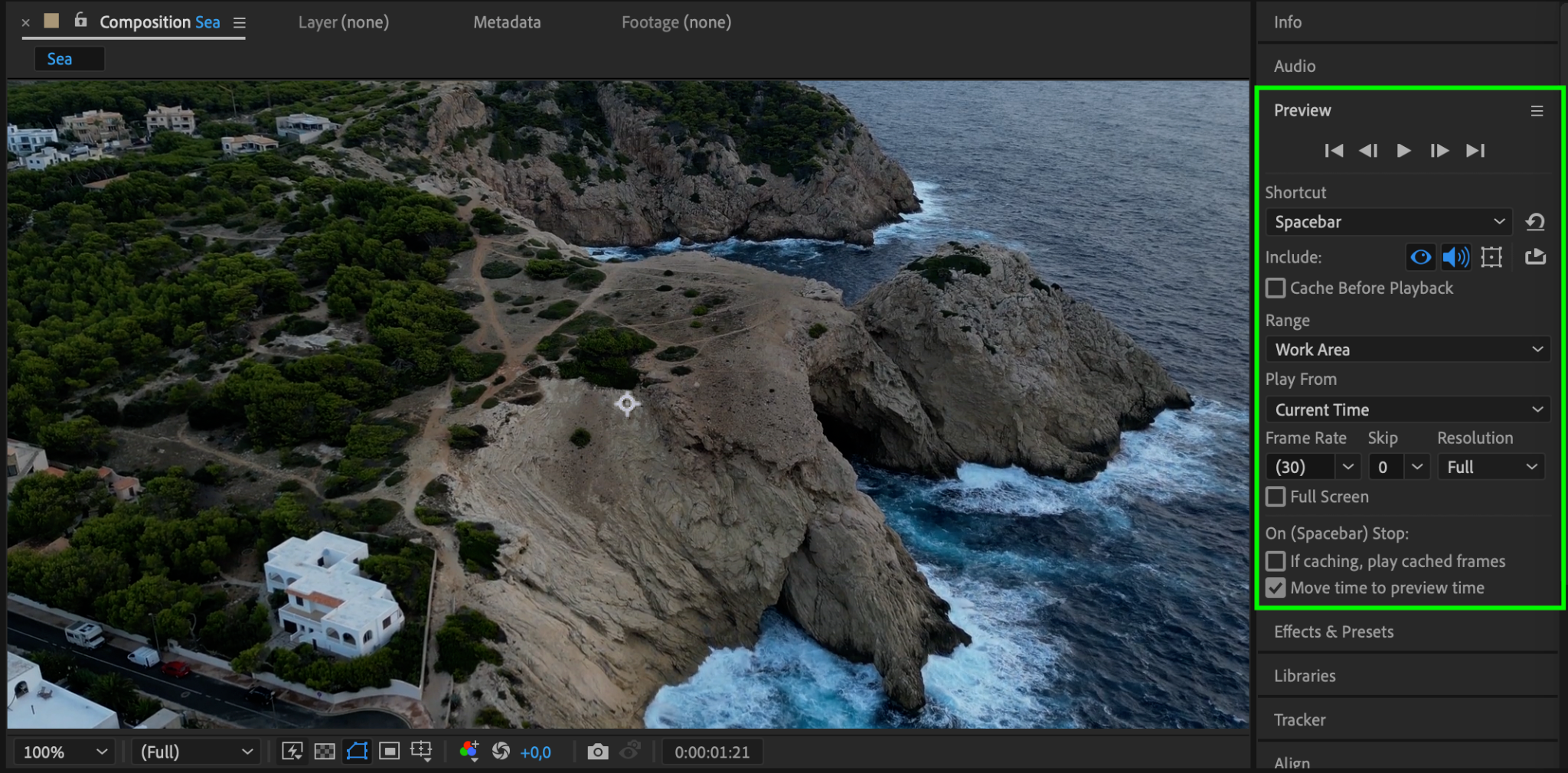The width and height of the screenshot is (1568, 773).
Task: Click the Sea composition breadcrumb button
Action: pos(60,59)
